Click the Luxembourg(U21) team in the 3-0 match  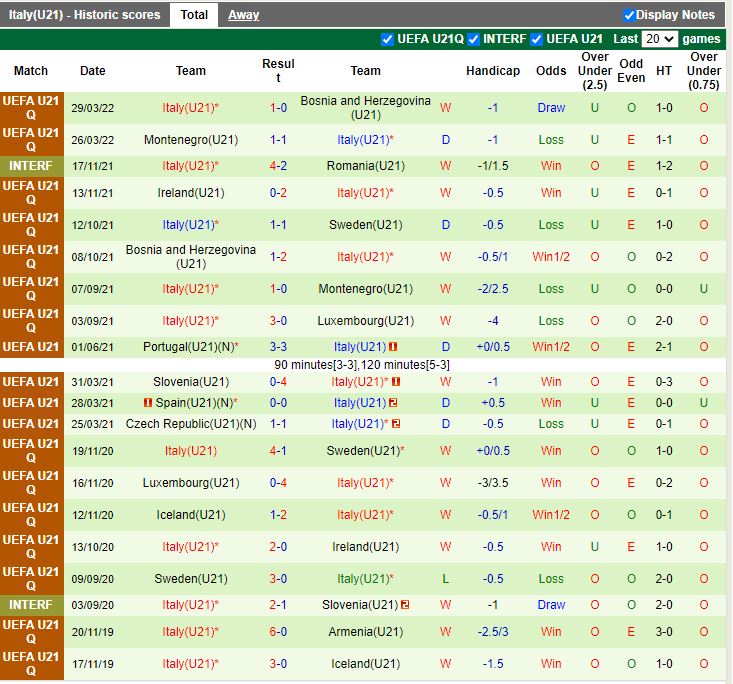tap(365, 321)
